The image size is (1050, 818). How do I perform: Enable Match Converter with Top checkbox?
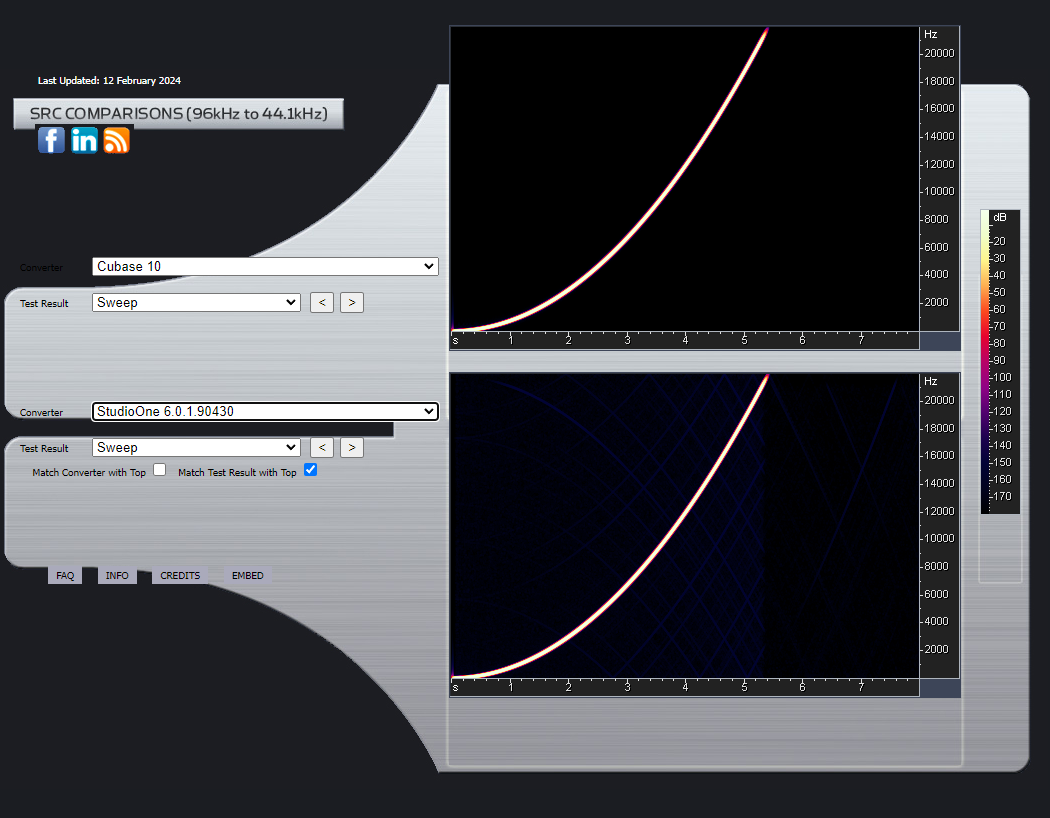coord(159,470)
